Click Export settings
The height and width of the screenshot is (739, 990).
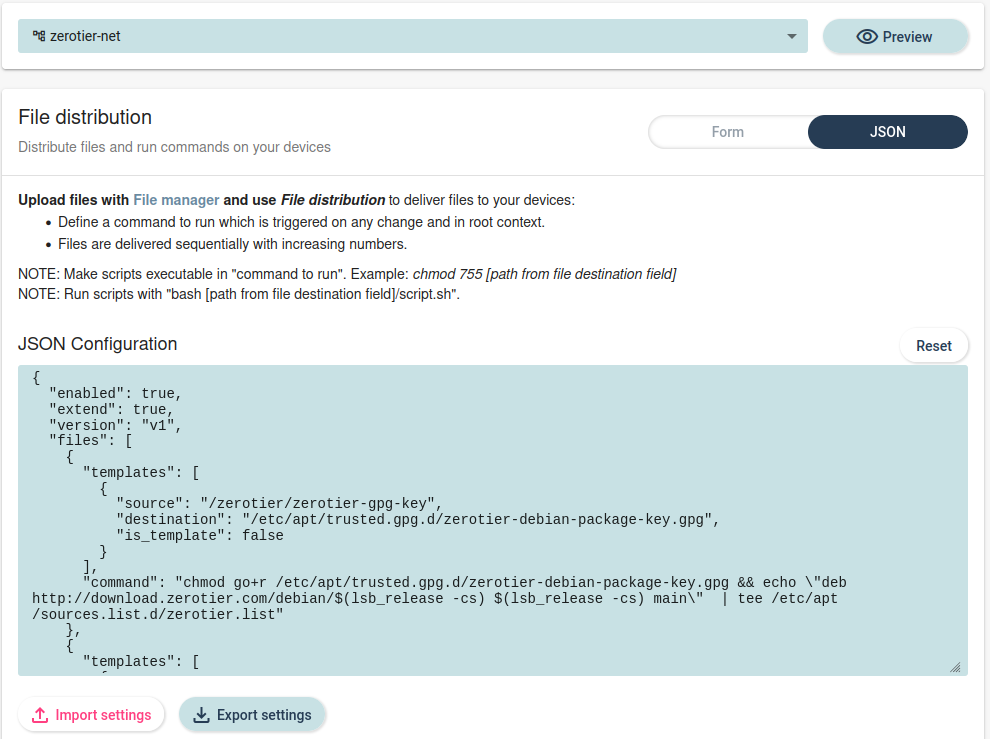coord(252,714)
